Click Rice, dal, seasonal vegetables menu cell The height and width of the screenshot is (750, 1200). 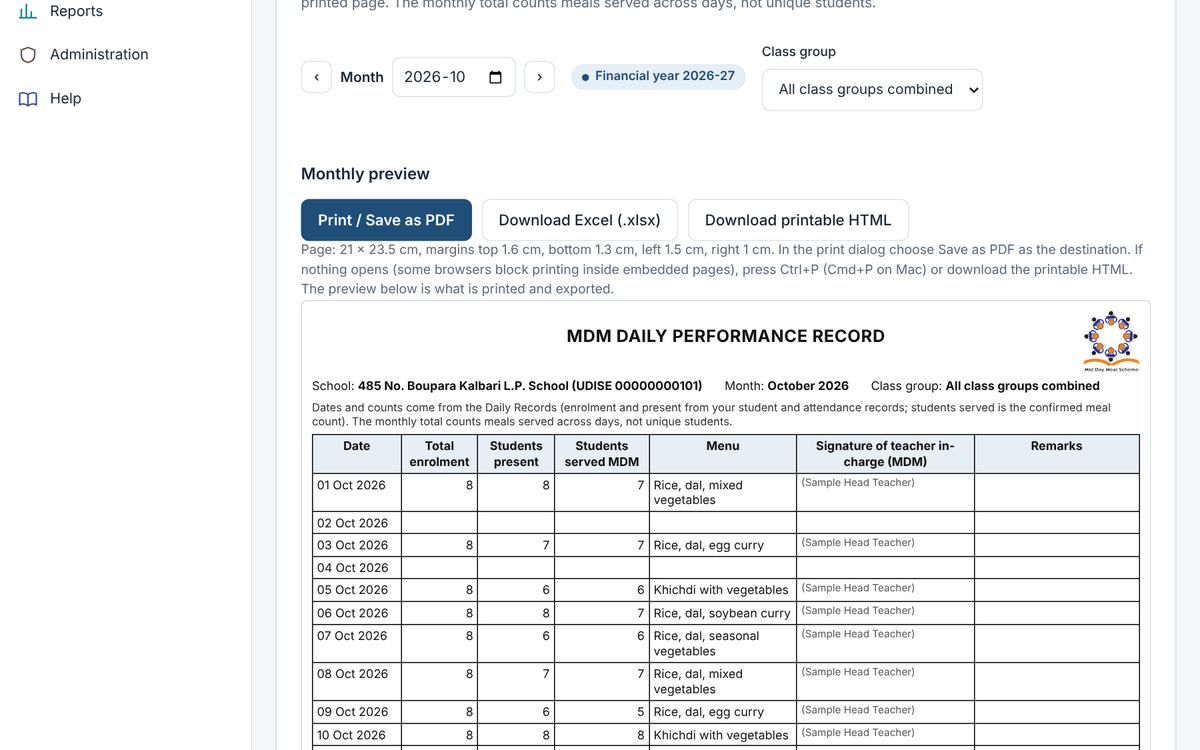pos(723,643)
